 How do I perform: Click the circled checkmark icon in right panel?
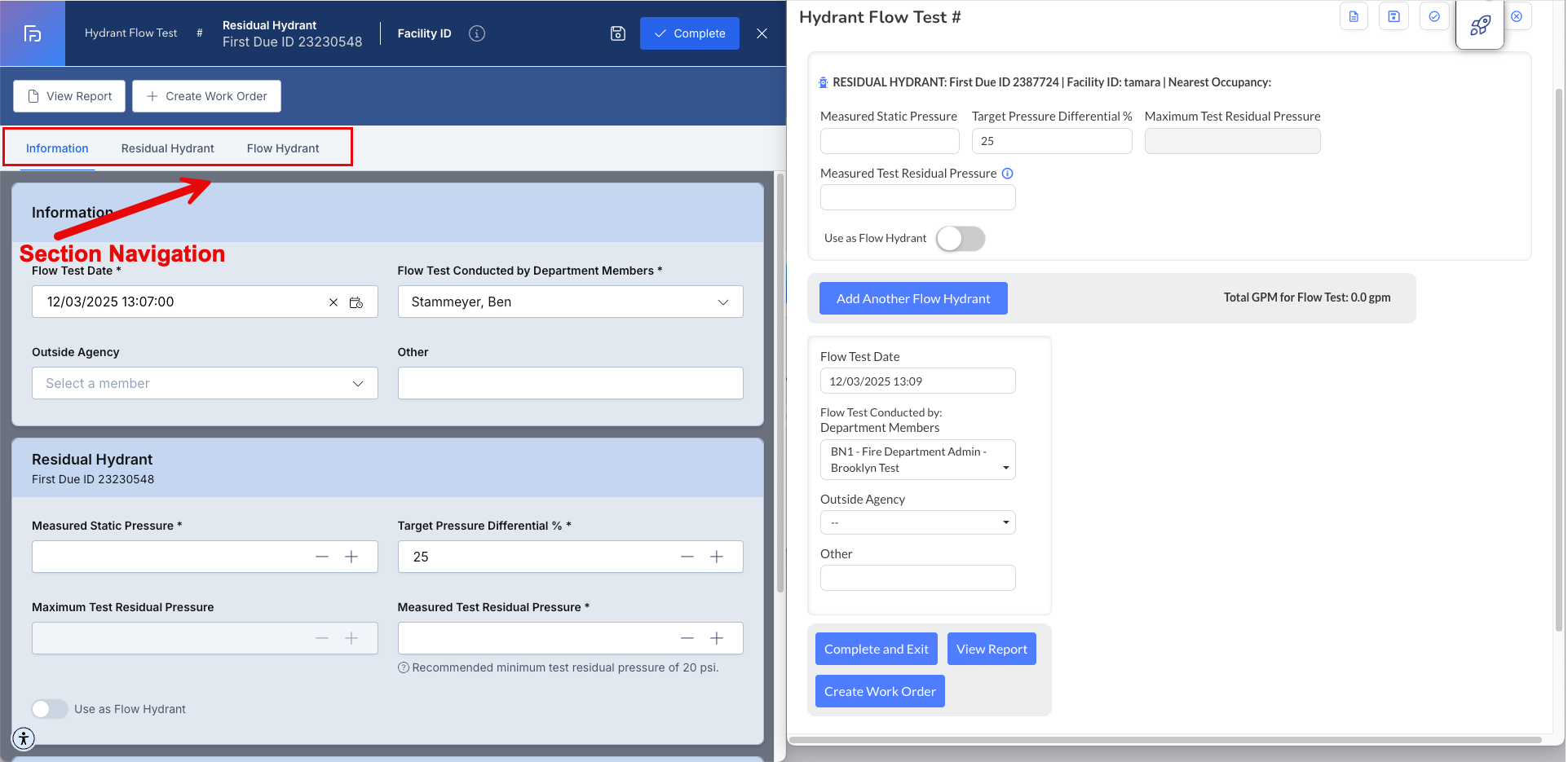[1433, 16]
